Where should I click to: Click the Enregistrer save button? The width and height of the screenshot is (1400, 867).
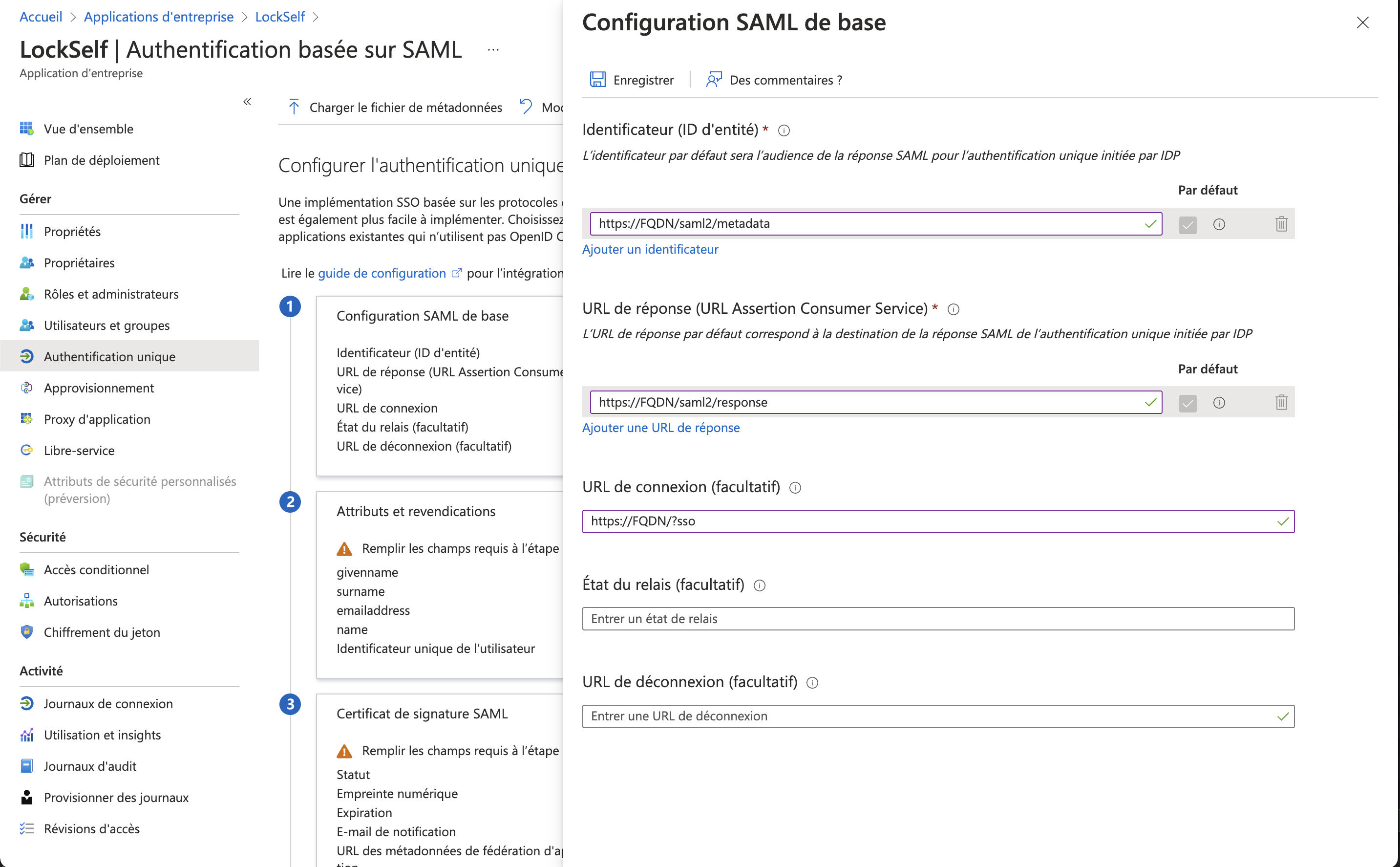tap(632, 80)
